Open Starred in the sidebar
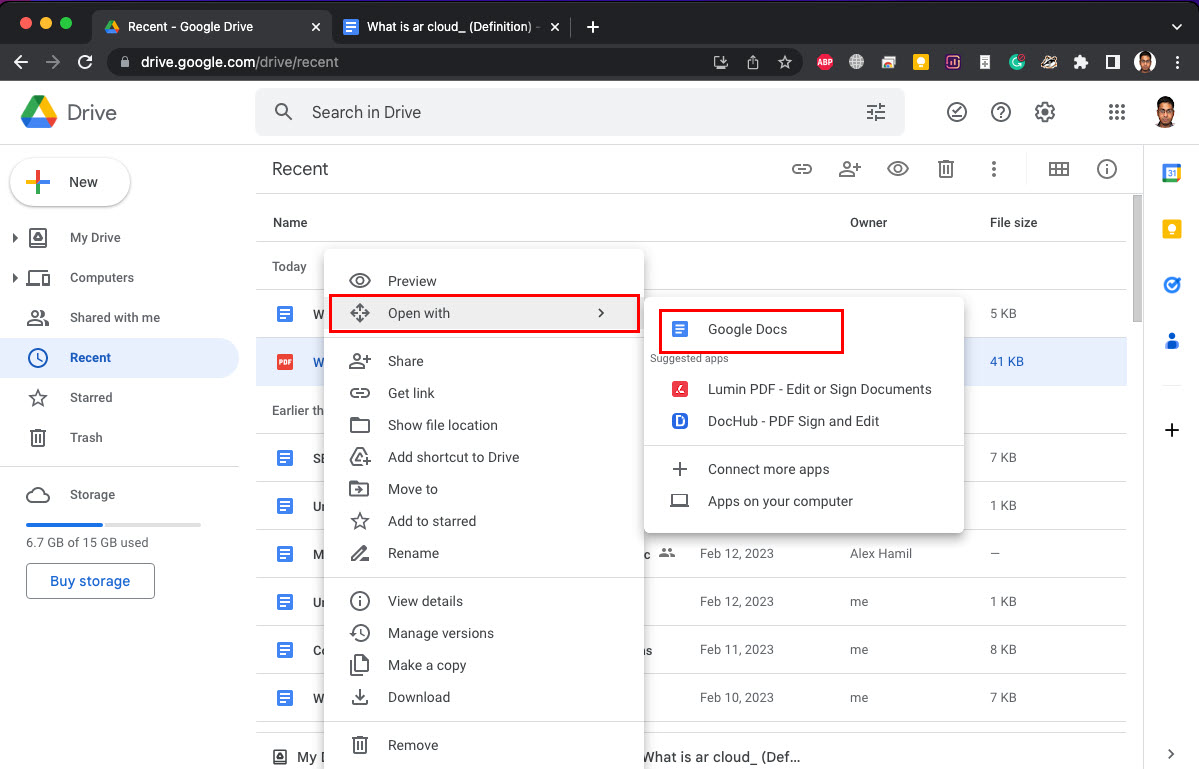 tap(119, 397)
